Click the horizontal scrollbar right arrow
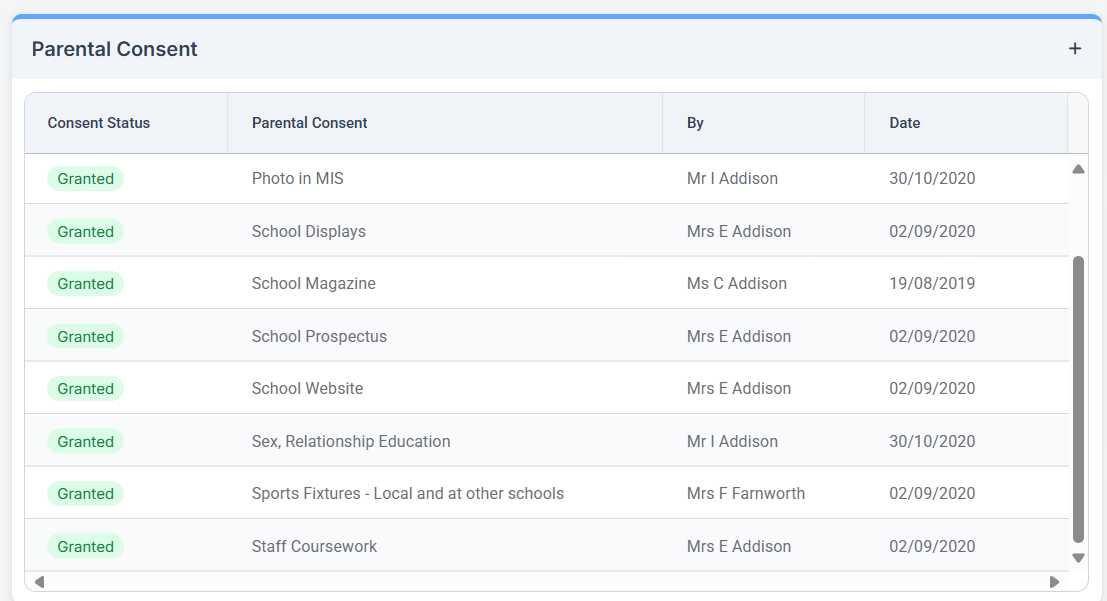 pyautogui.click(x=1054, y=582)
